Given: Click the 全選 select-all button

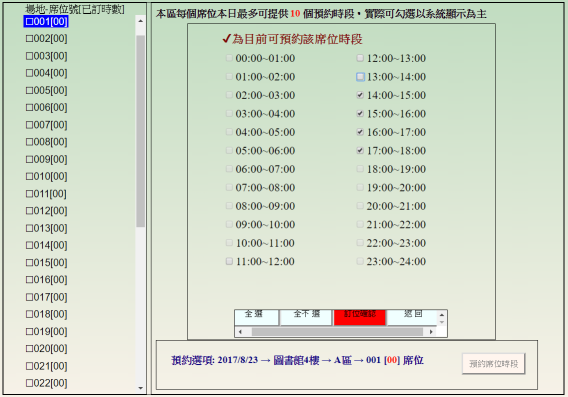Looking at the screenshot, I should (x=256, y=317).
